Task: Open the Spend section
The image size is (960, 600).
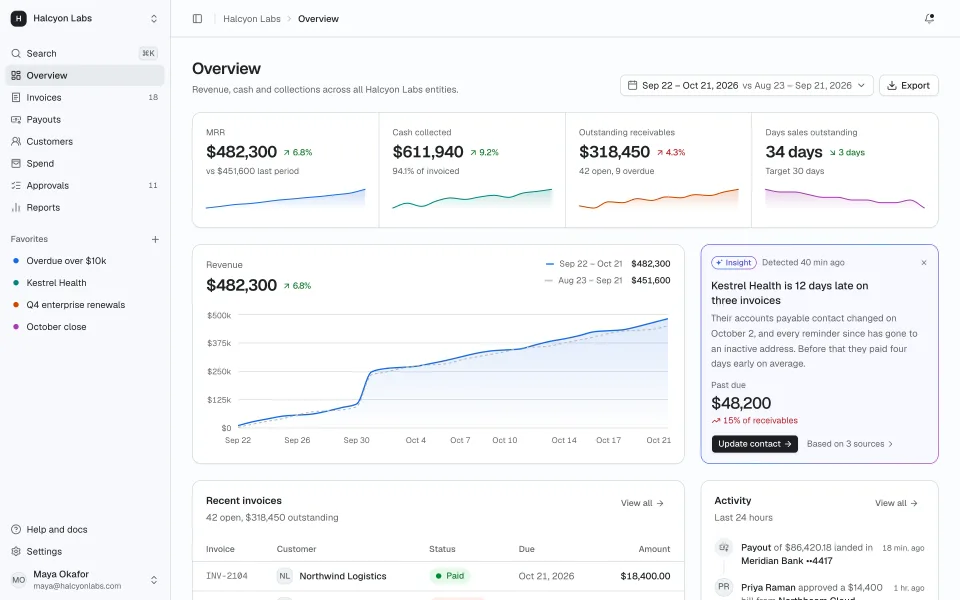Action: (x=85, y=163)
